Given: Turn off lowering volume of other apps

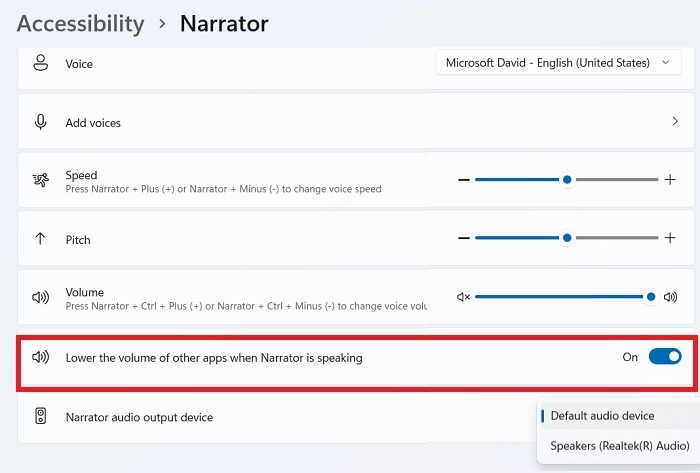Looking at the screenshot, I should click(664, 356).
